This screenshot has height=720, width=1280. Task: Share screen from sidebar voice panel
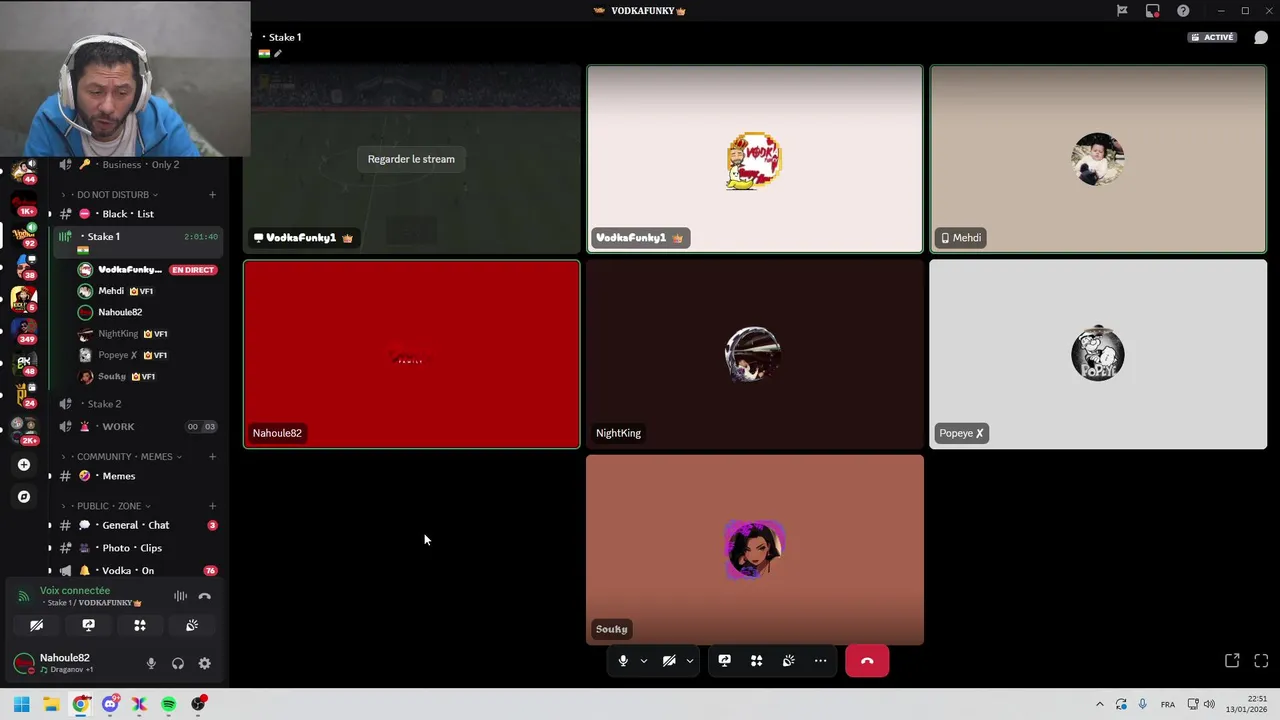[88, 625]
